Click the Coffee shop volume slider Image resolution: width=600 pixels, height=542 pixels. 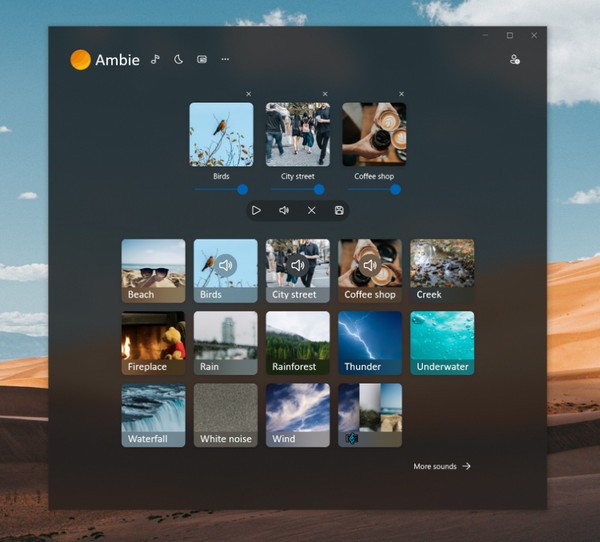click(x=395, y=189)
